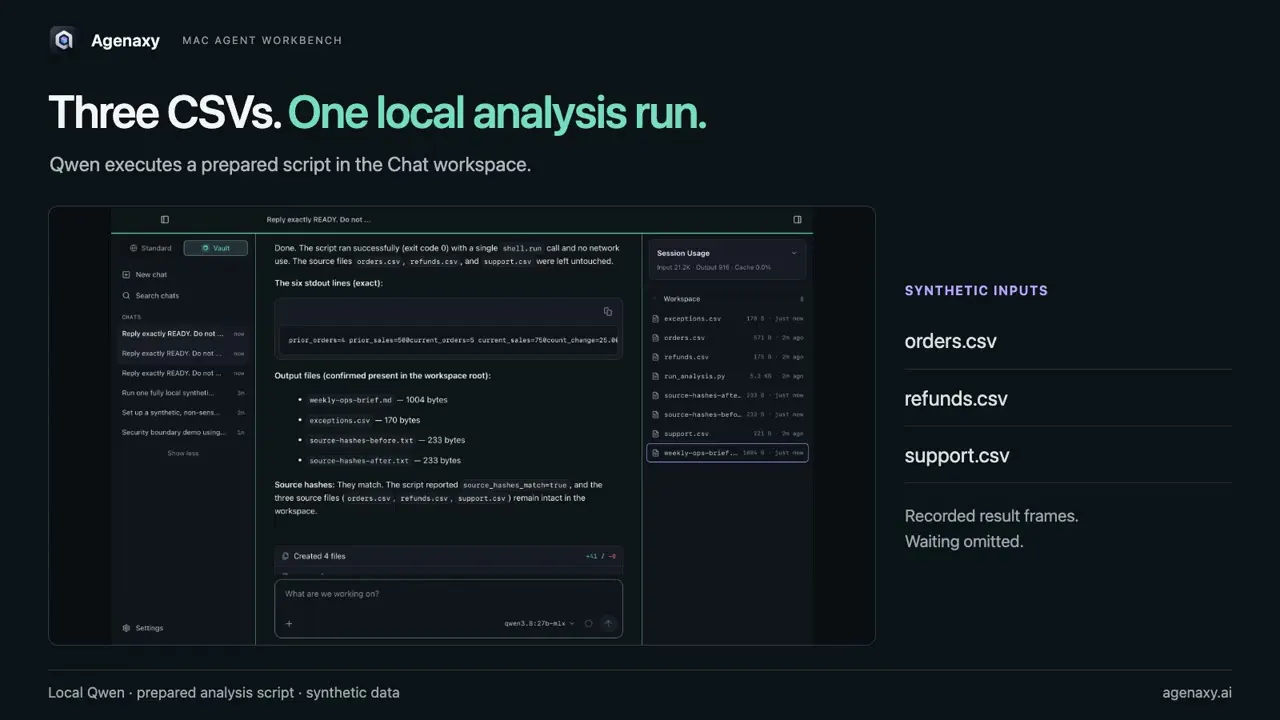Image resolution: width=1280 pixels, height=720 pixels.
Task: Click the 'Reply exactly READY. Do not ...' header title
Action: [x=318, y=220]
